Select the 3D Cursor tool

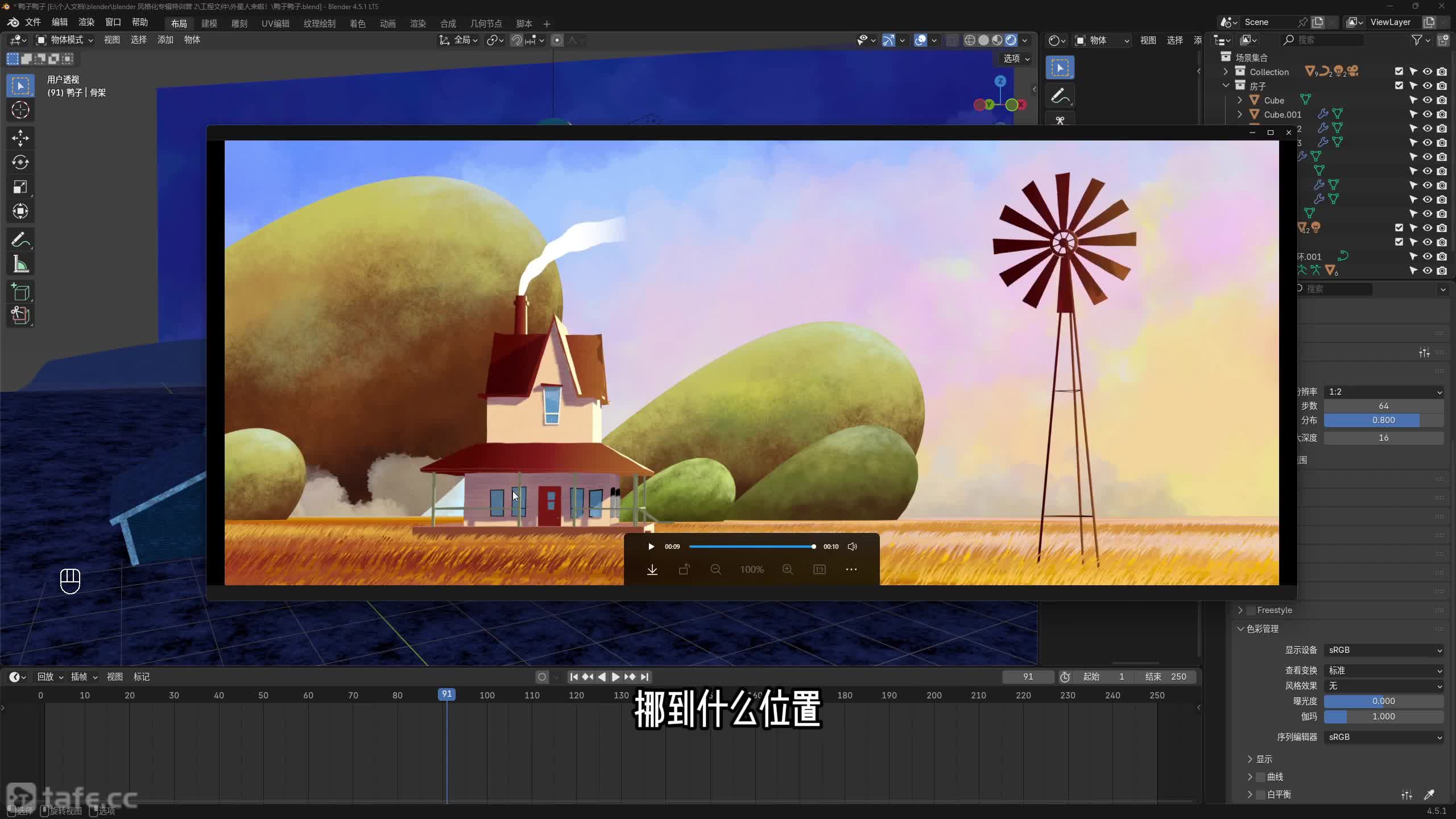[x=20, y=110]
